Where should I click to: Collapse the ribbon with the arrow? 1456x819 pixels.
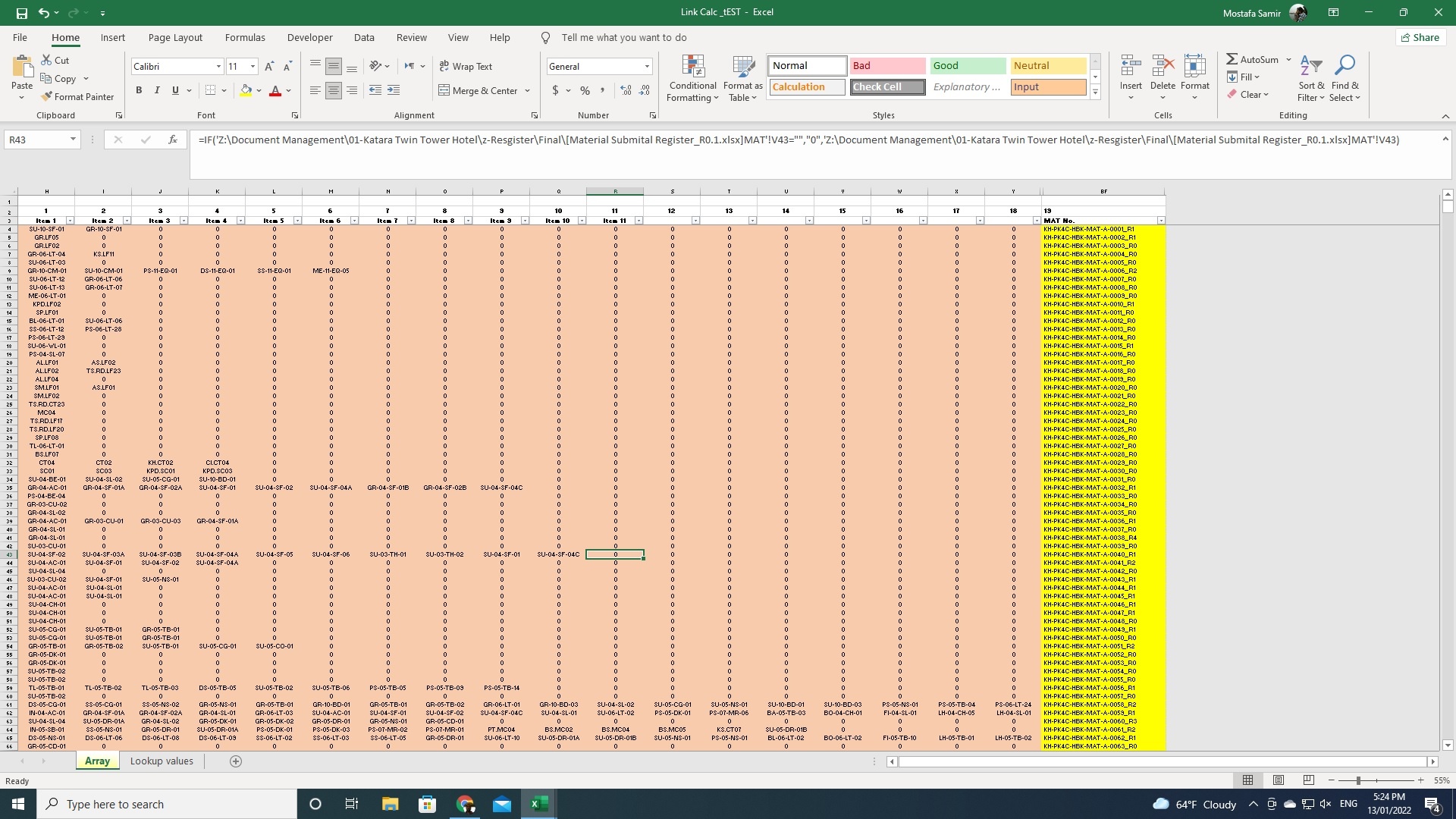1445,116
